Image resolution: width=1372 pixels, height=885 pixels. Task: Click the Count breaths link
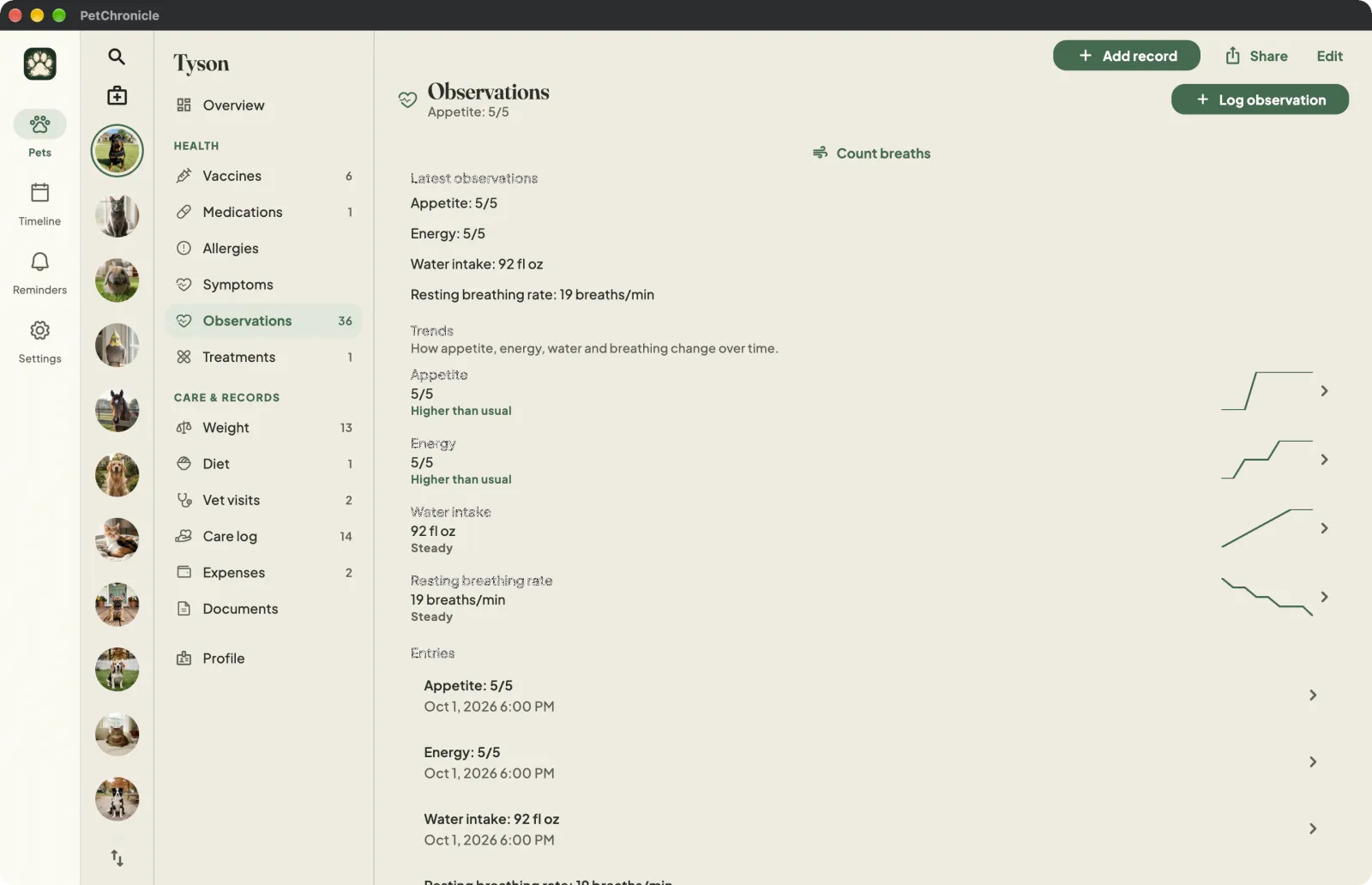pyautogui.click(x=871, y=154)
